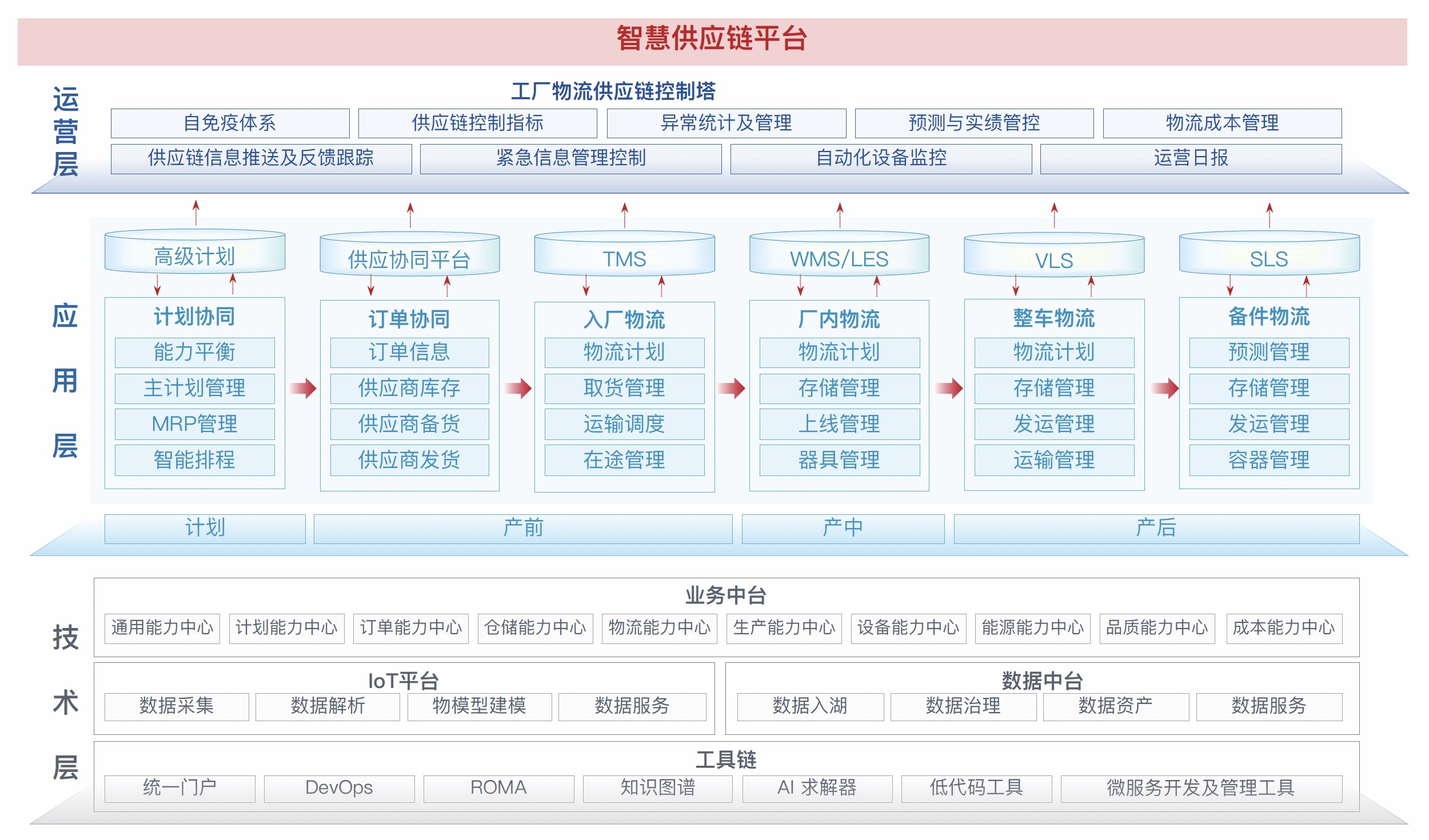Select the 数据解析 box
Viewport: 1429px width, 840px height.
click(x=328, y=706)
